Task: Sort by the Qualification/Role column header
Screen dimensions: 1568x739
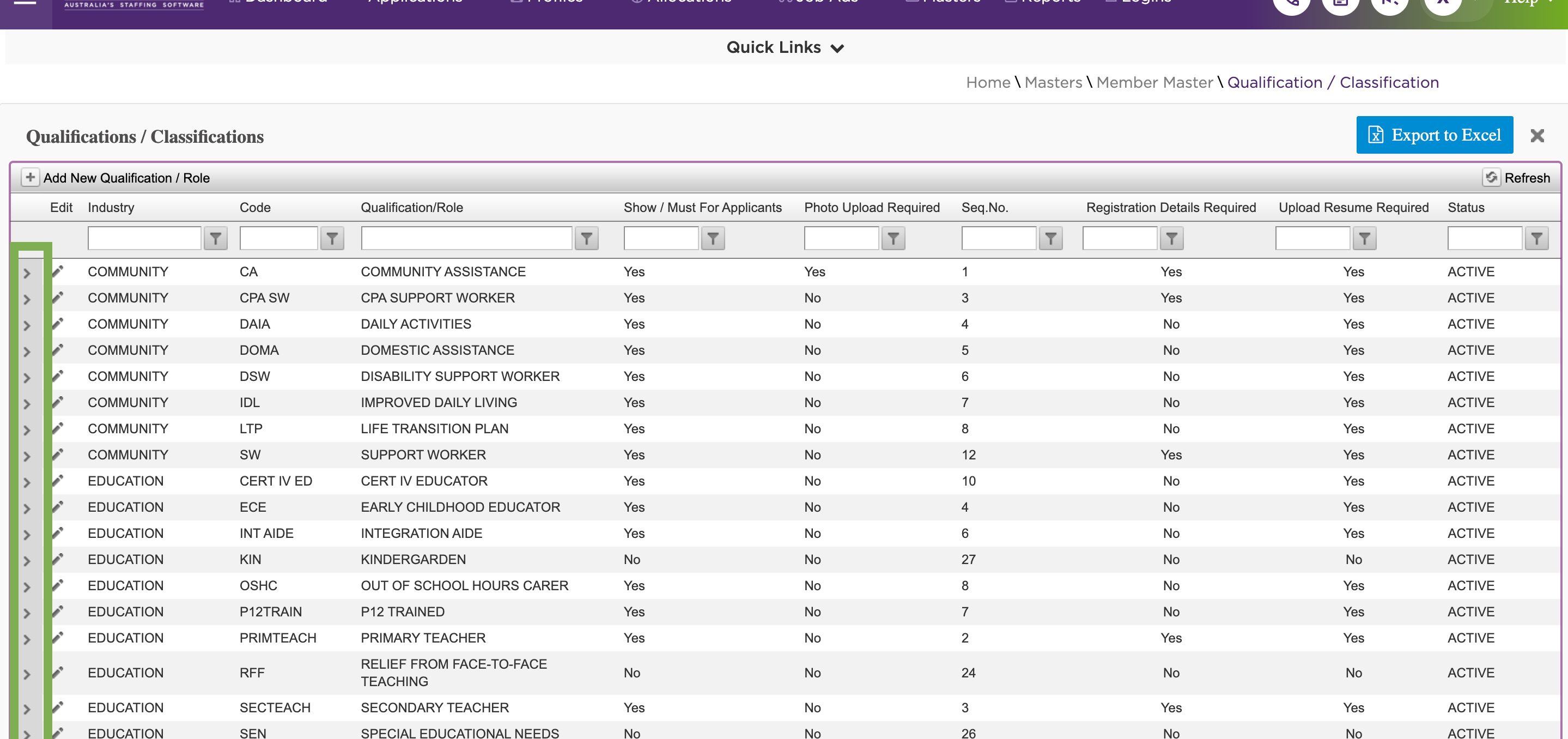Action: click(x=411, y=208)
